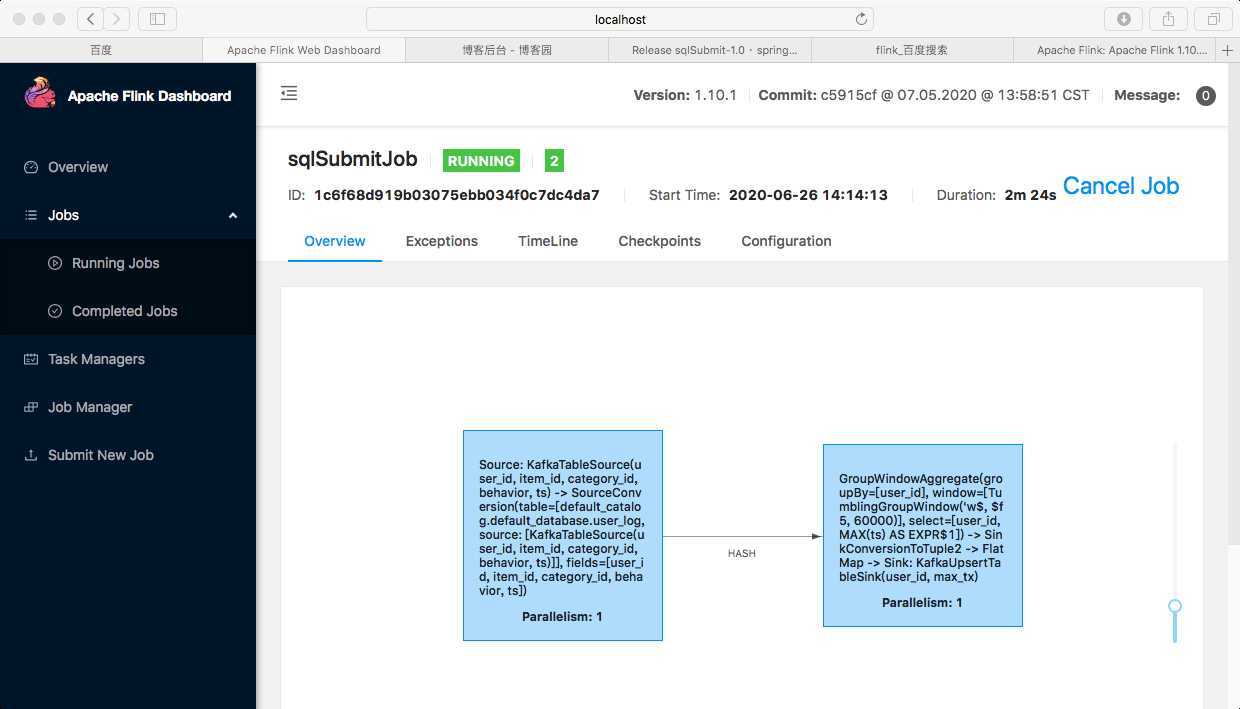Switch to the TimeLine tab
The image size is (1240, 709).
tap(548, 241)
